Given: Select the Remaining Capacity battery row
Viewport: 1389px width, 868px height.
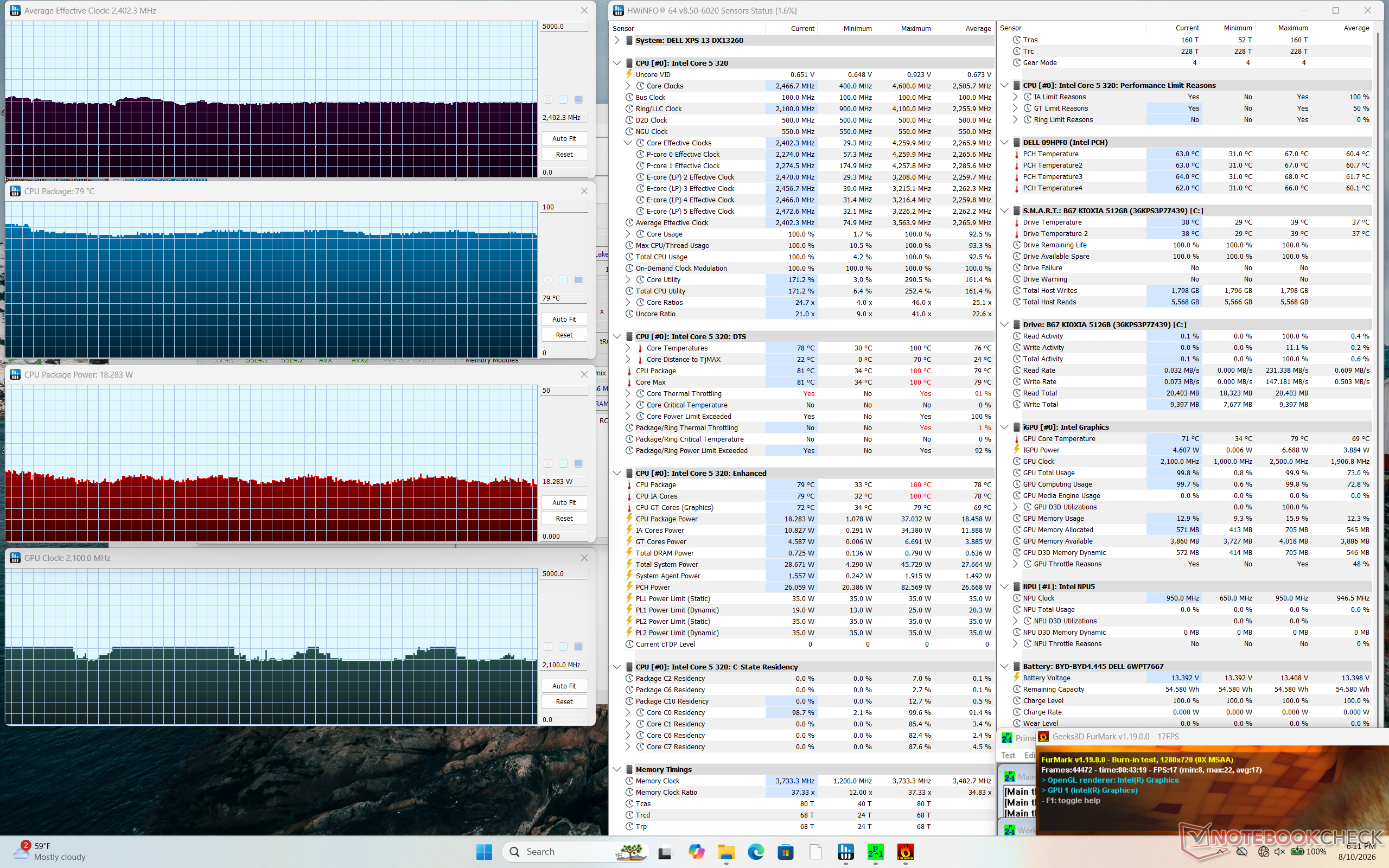Looking at the screenshot, I should coord(1192,690).
